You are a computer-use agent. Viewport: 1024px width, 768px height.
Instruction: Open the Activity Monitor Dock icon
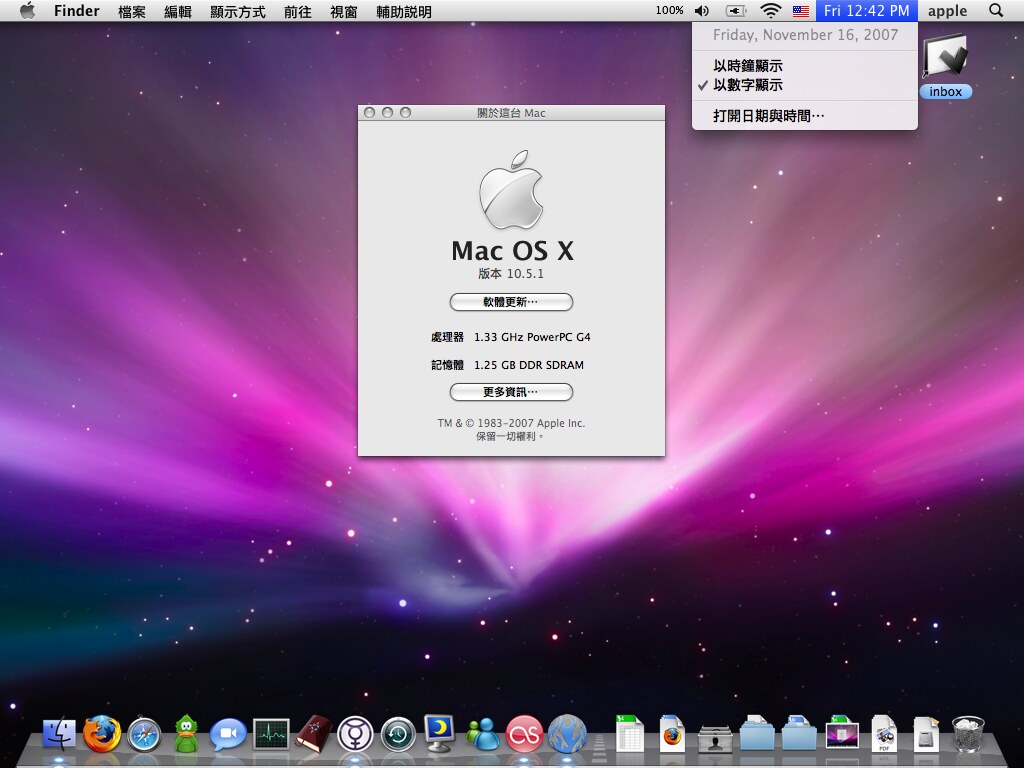tap(270, 735)
